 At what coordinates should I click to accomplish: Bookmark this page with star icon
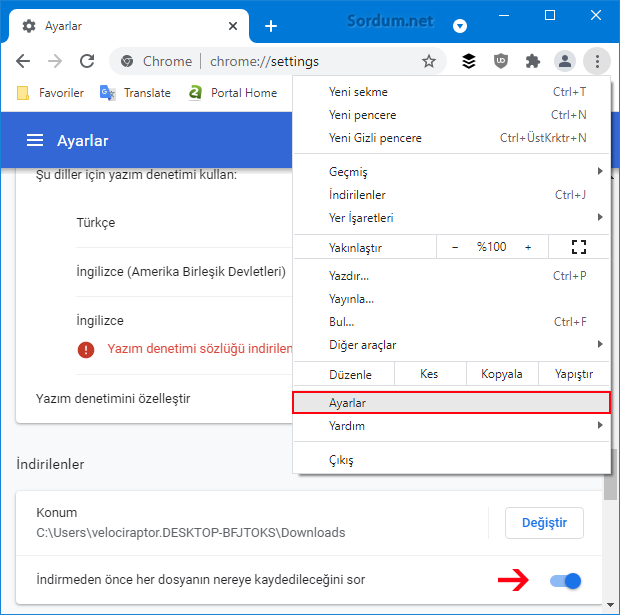click(x=429, y=61)
